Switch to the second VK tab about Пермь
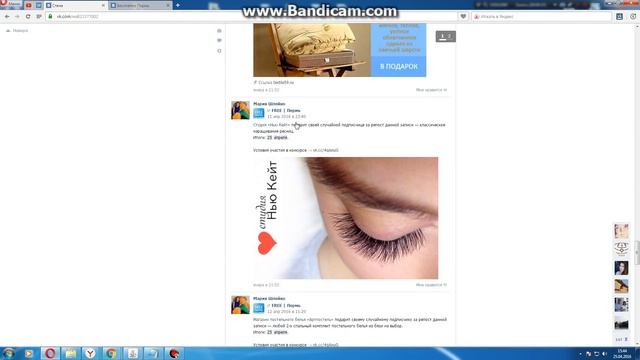The height and width of the screenshot is (360, 640). 140,5
